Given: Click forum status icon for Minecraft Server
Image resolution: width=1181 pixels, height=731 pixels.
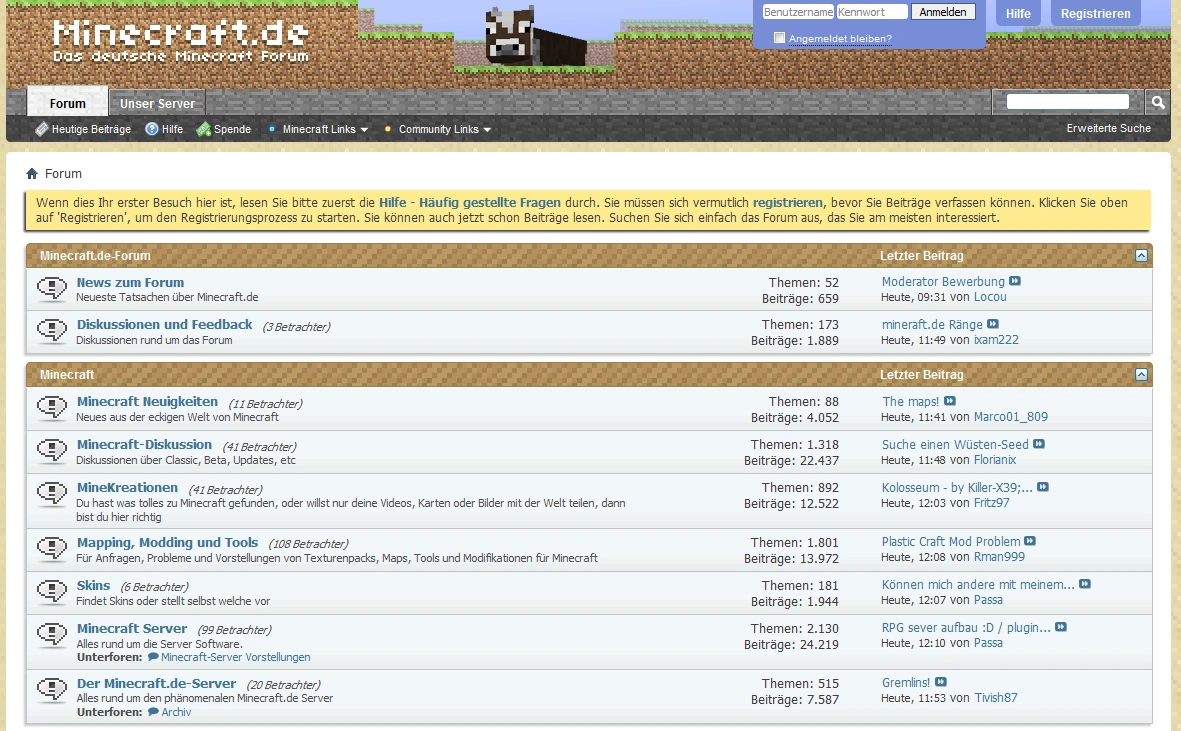Looking at the screenshot, I should pyautogui.click(x=52, y=634).
